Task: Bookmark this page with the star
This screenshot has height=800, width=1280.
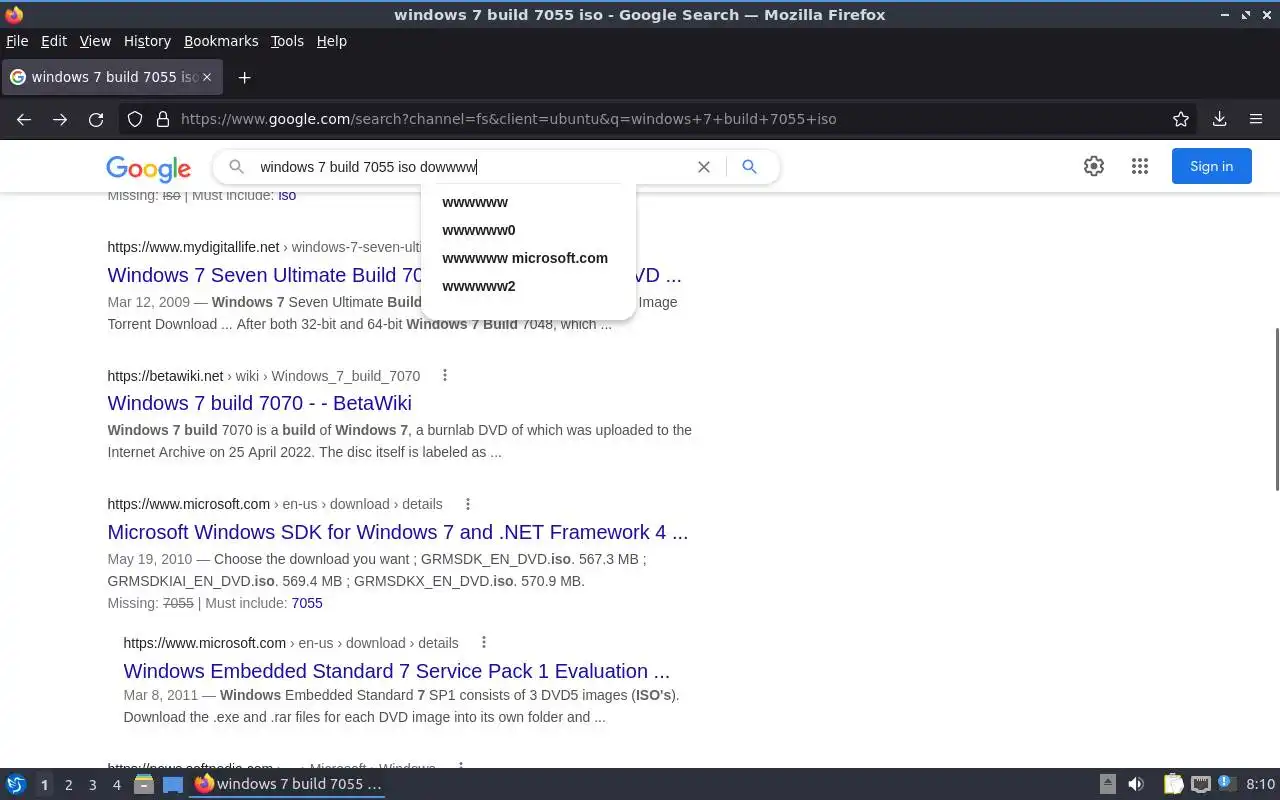Action: tap(1181, 119)
